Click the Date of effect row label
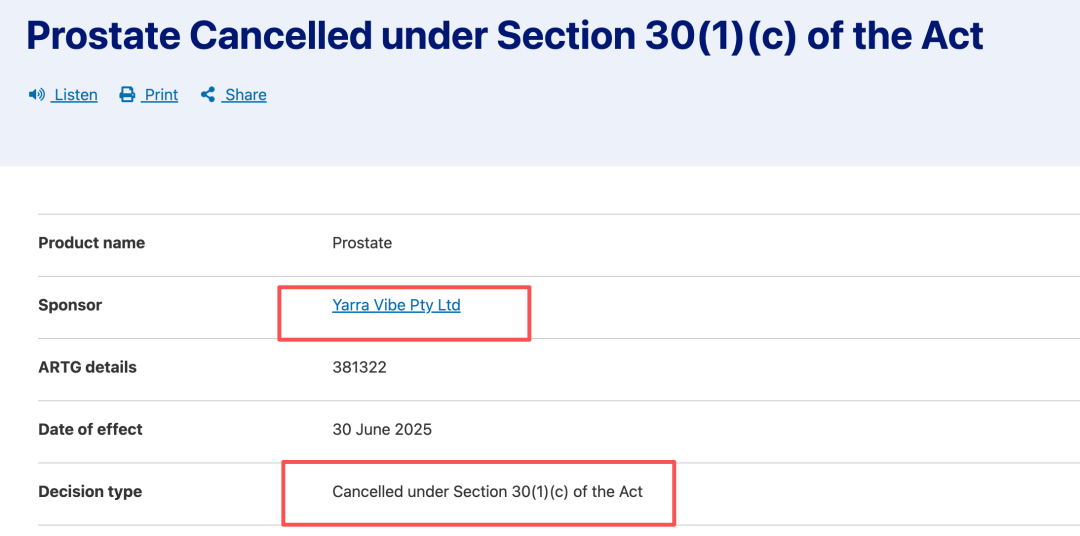This screenshot has height=536, width=1080. pos(90,429)
